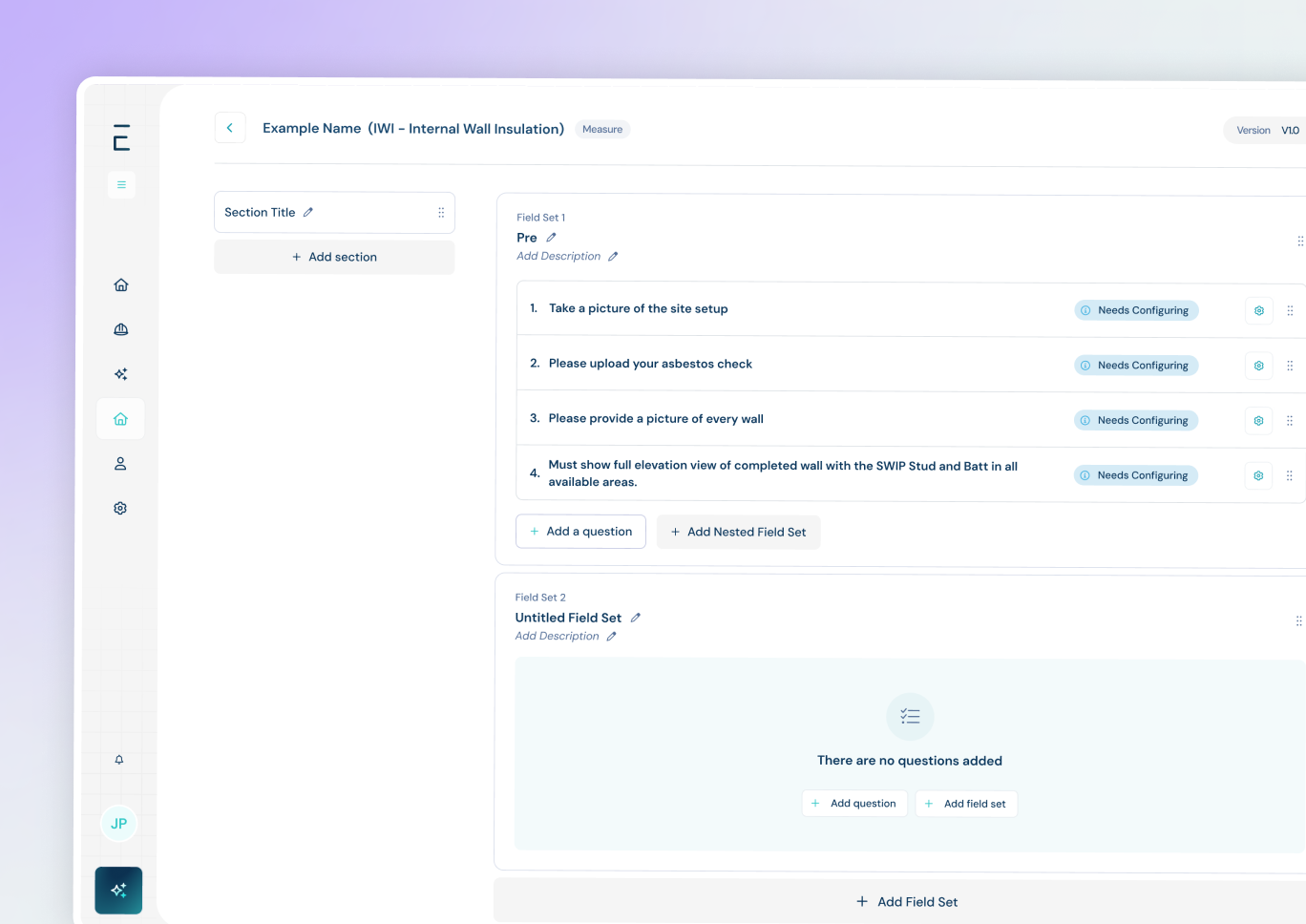Open the user profile icon in sidebar

120,464
